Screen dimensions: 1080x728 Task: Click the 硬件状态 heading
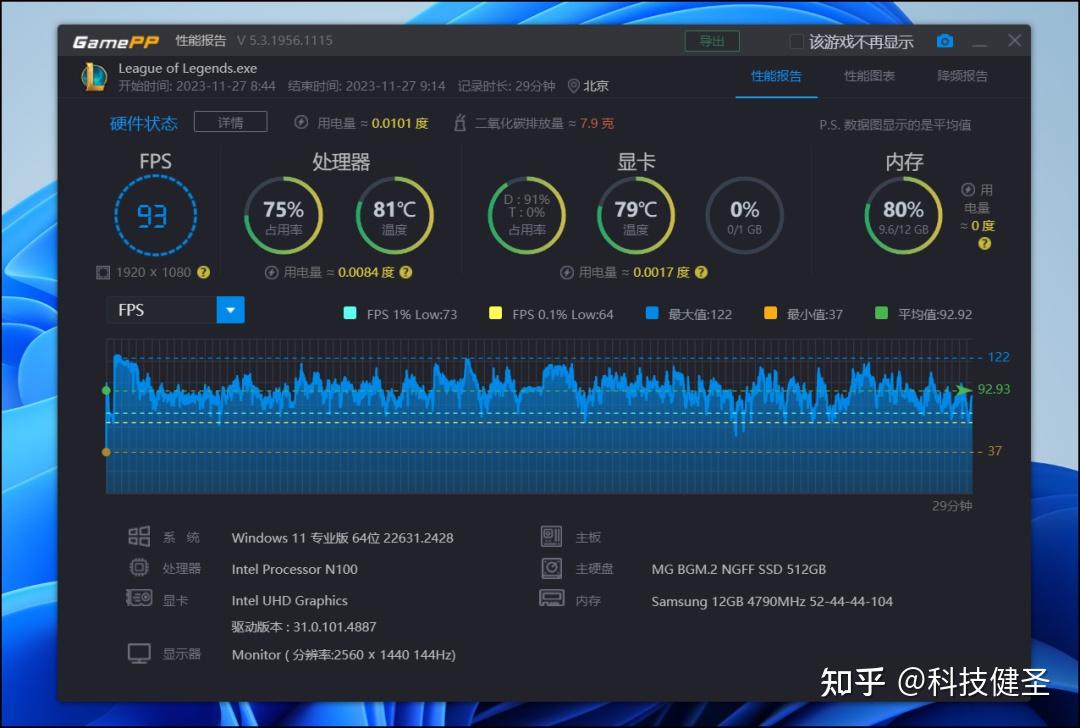144,123
